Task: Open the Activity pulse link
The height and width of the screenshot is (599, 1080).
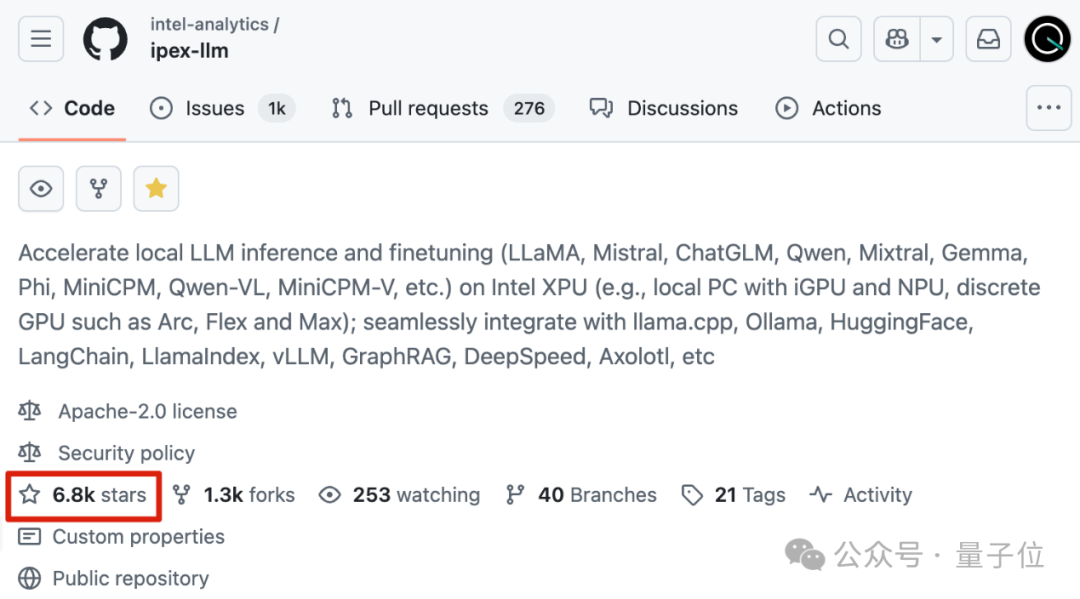Action: [x=862, y=495]
